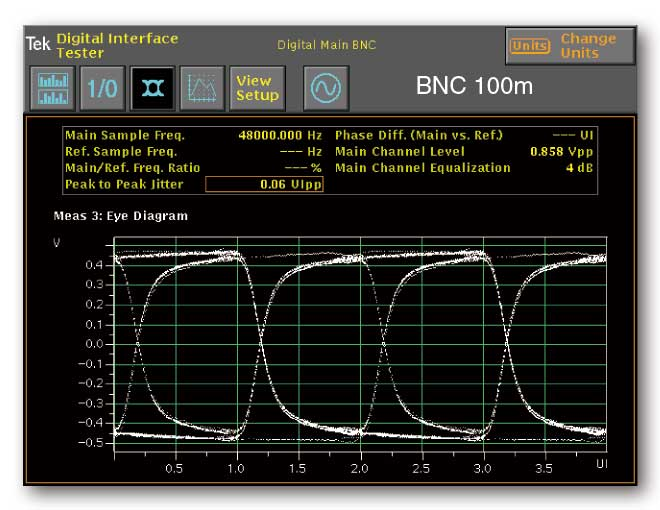Click the 48000.000 Hz value
This screenshot has width=660, height=510.
(280, 135)
